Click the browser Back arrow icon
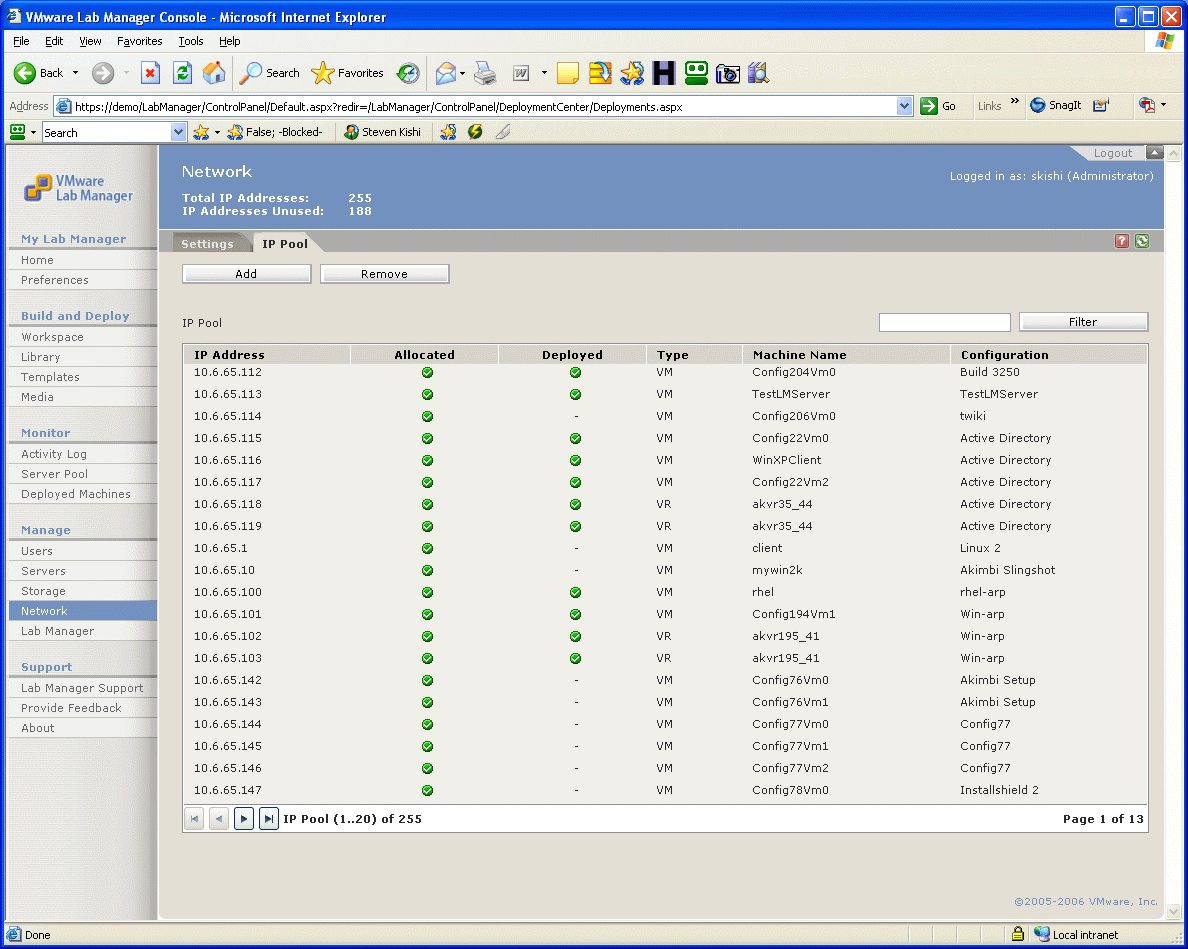The image size is (1188, 949). pos(24,73)
